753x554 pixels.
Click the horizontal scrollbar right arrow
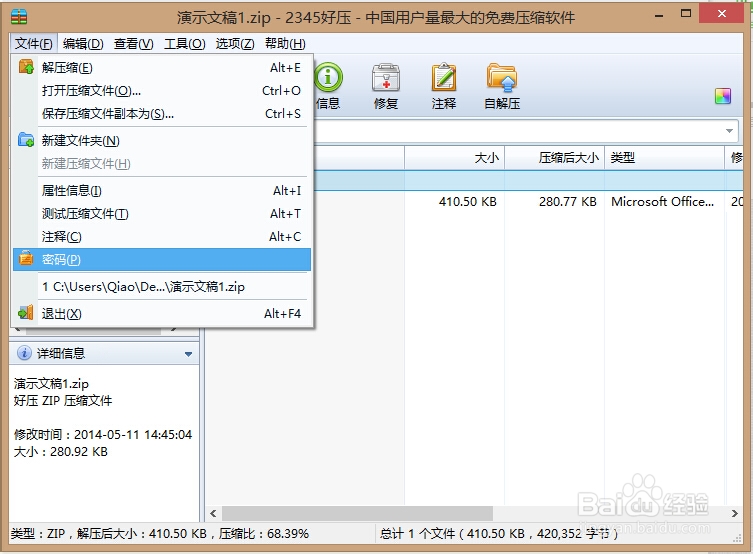coord(734,514)
